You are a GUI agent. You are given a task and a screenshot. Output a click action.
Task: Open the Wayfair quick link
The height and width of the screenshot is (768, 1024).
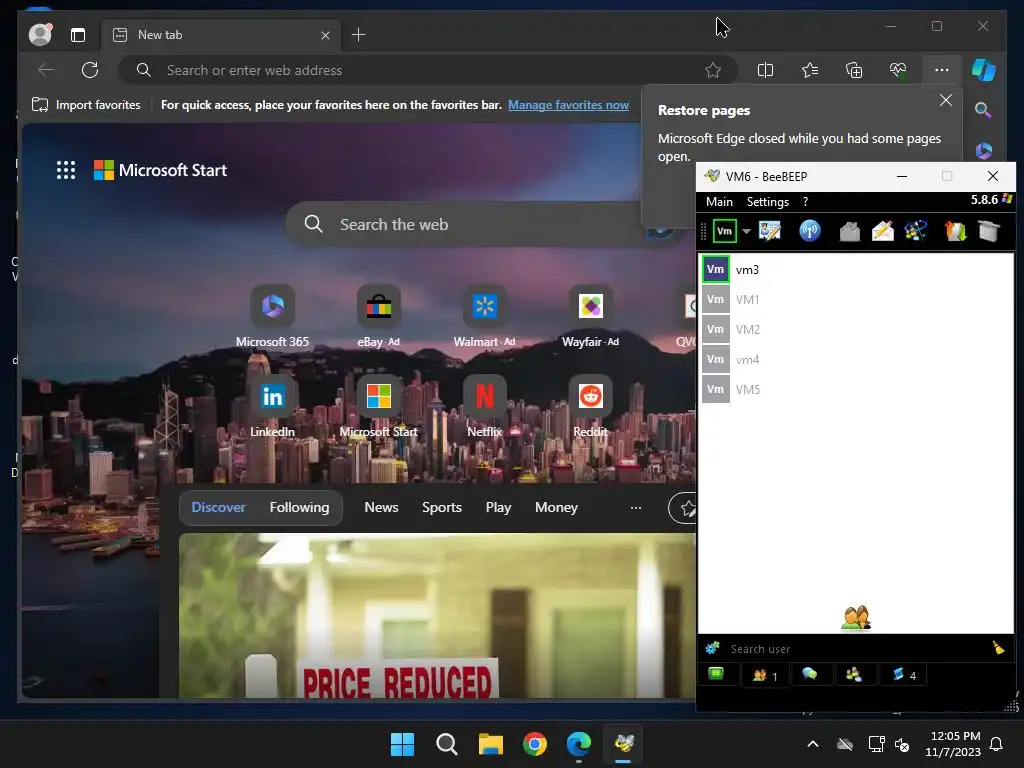coord(590,317)
